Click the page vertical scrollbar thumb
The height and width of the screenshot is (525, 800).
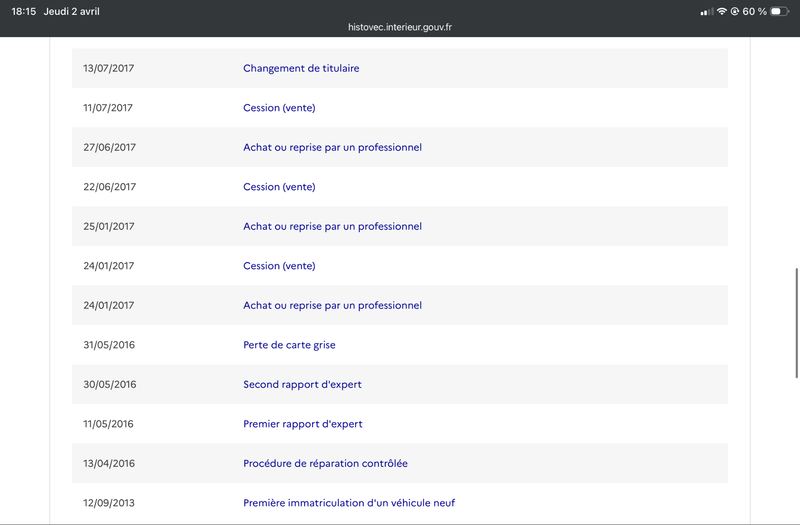(796, 323)
